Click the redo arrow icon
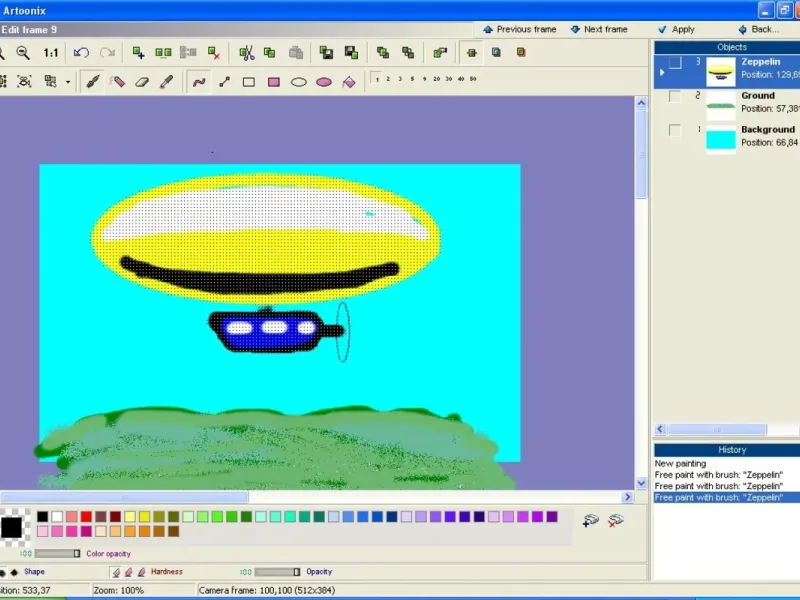The height and width of the screenshot is (600, 800). 107,53
